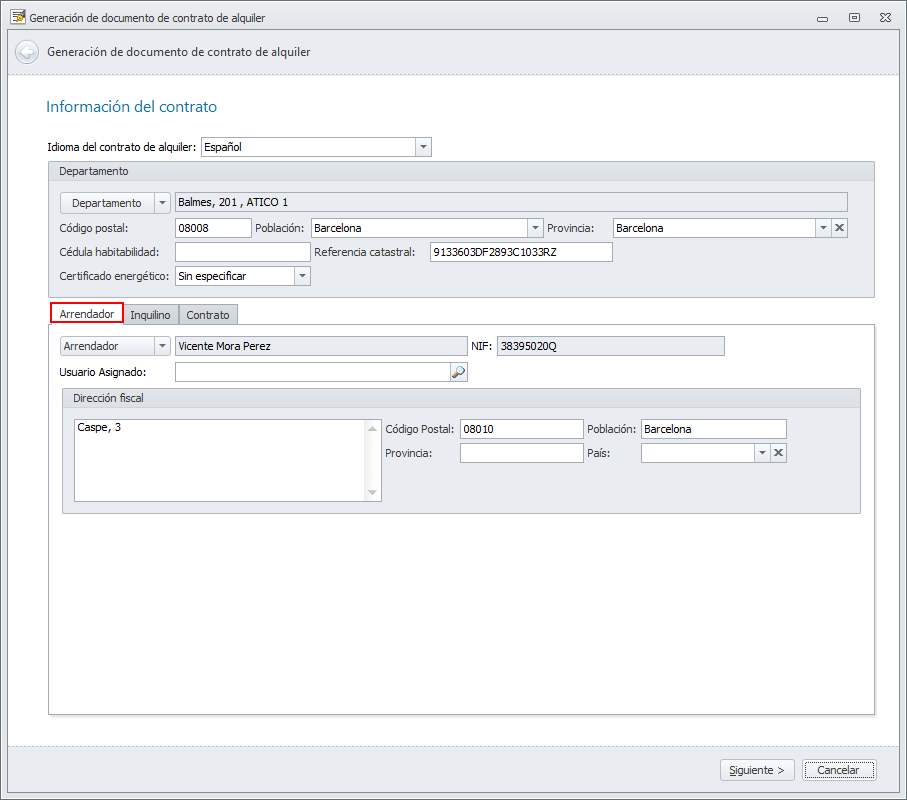907x800 pixels.
Task: Click the Cancelar button
Action: [839, 770]
